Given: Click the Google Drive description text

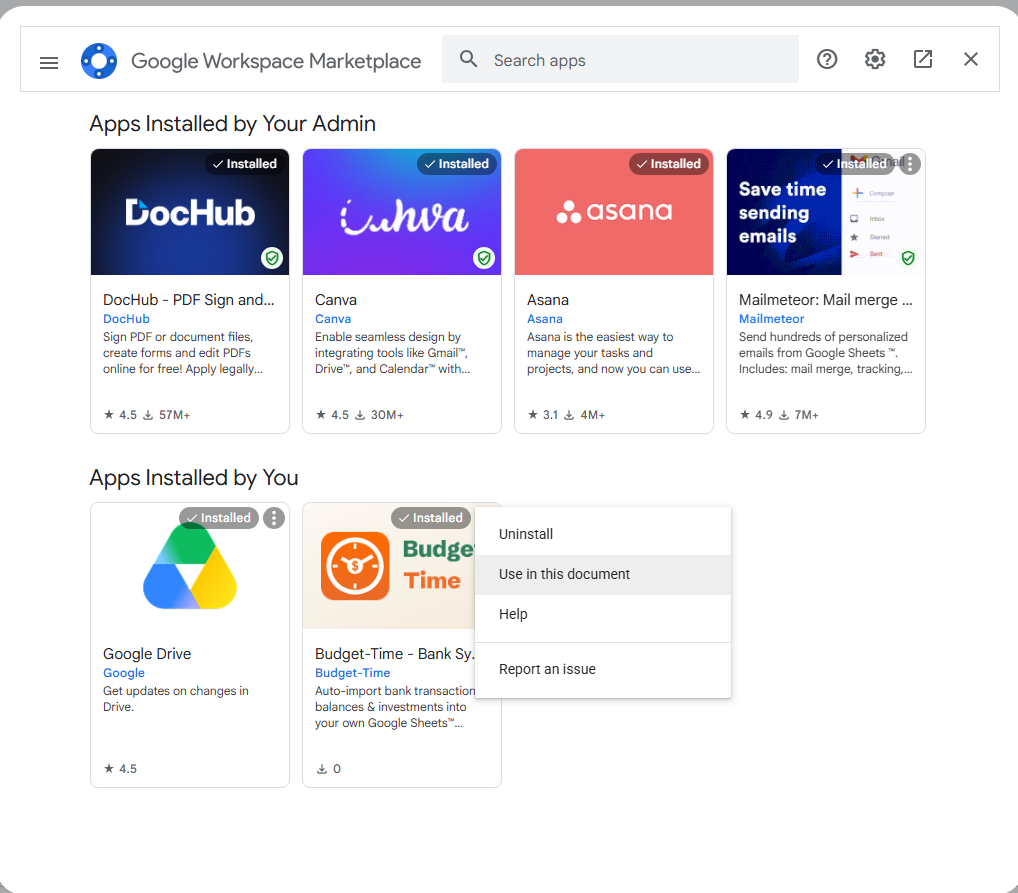Looking at the screenshot, I should (175, 699).
